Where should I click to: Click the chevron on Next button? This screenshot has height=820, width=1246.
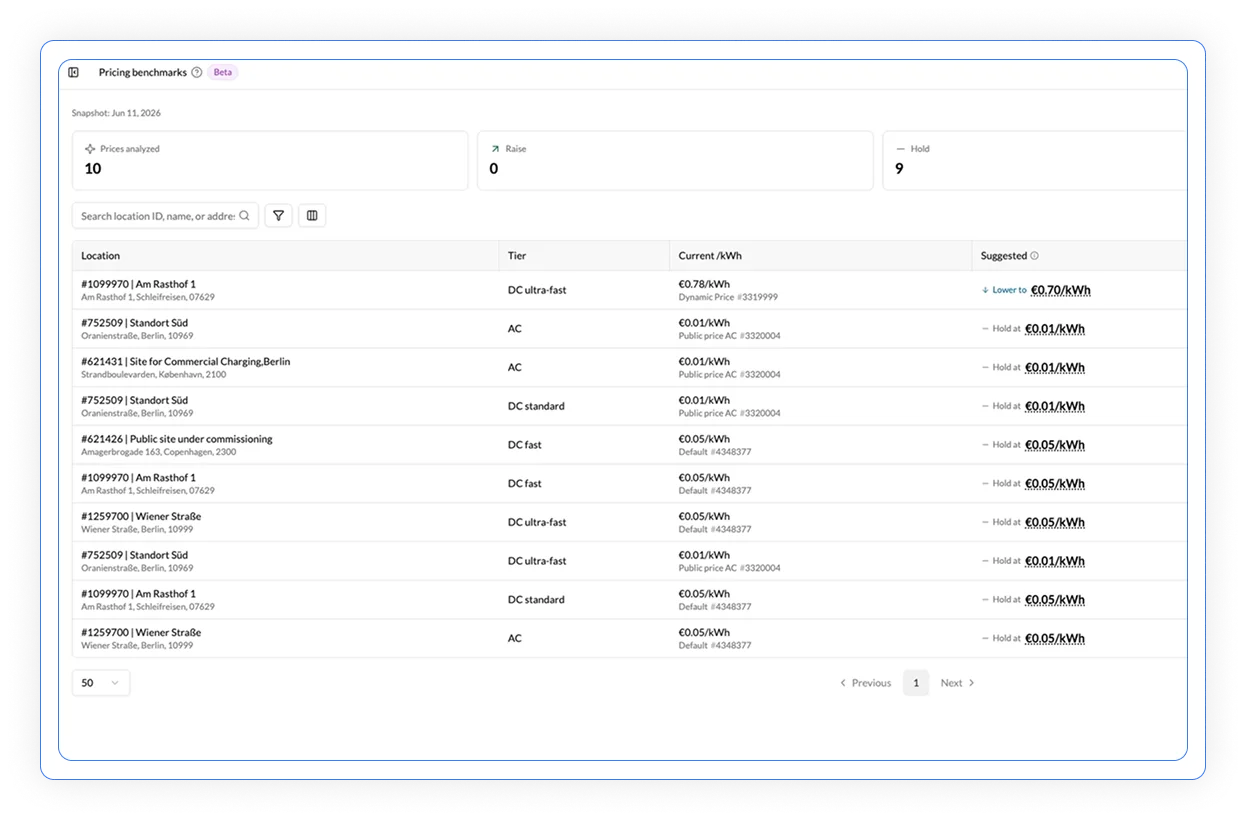pyautogui.click(x=971, y=683)
